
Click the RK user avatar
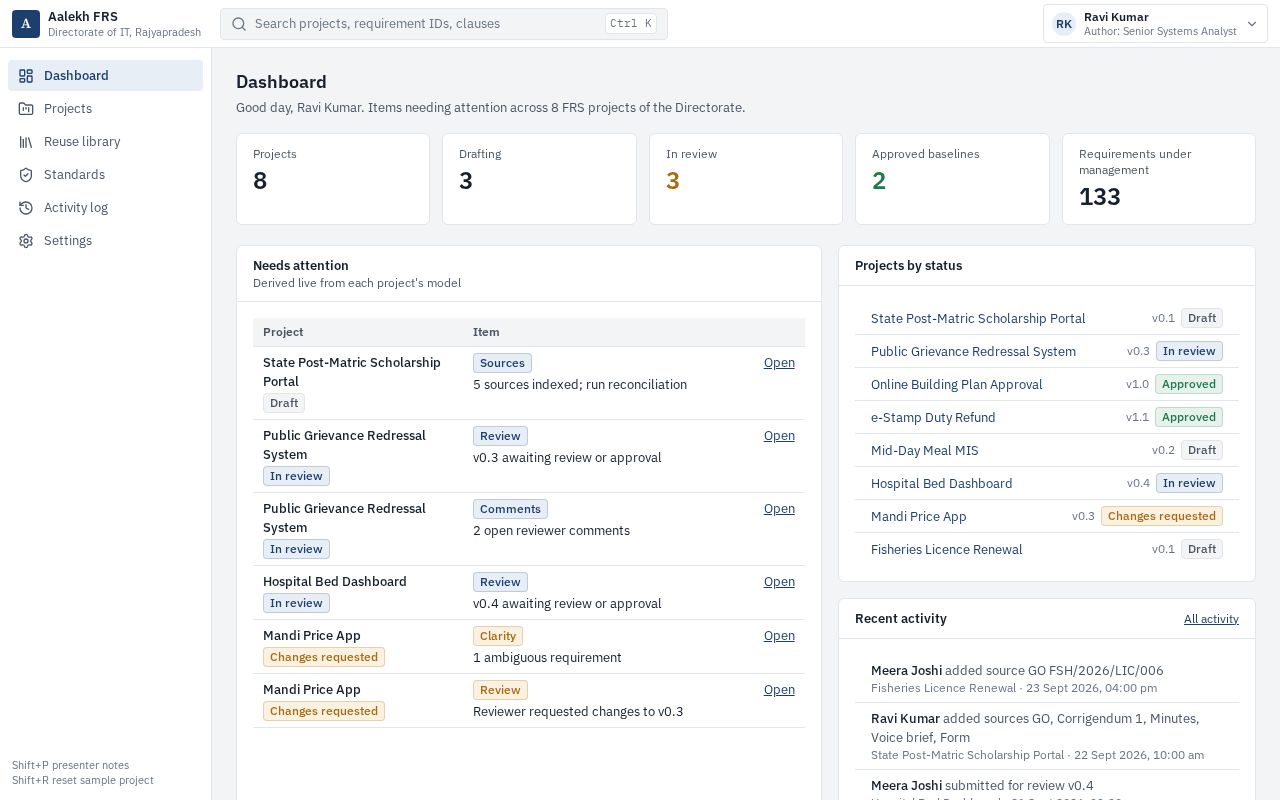tap(1064, 24)
